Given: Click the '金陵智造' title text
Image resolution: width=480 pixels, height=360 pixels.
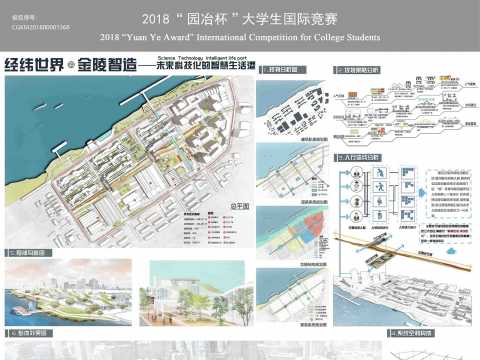Looking at the screenshot, I should pos(107,65).
